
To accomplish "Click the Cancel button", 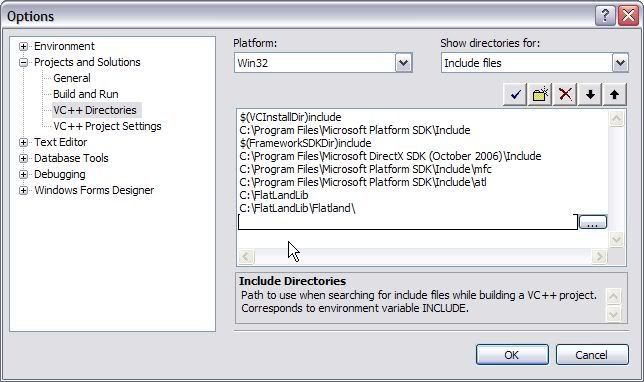I will tap(592, 354).
